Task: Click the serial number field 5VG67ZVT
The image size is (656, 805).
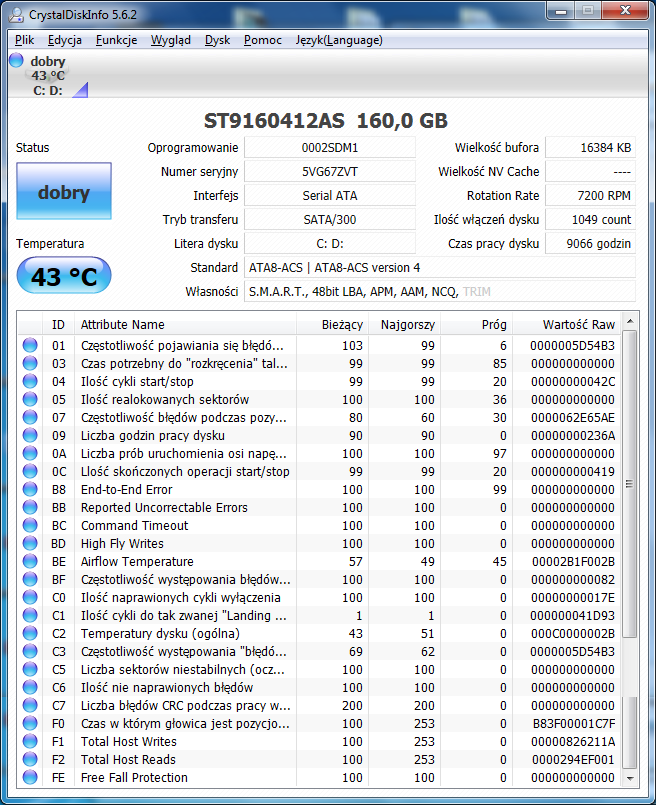Action: pyautogui.click(x=330, y=171)
